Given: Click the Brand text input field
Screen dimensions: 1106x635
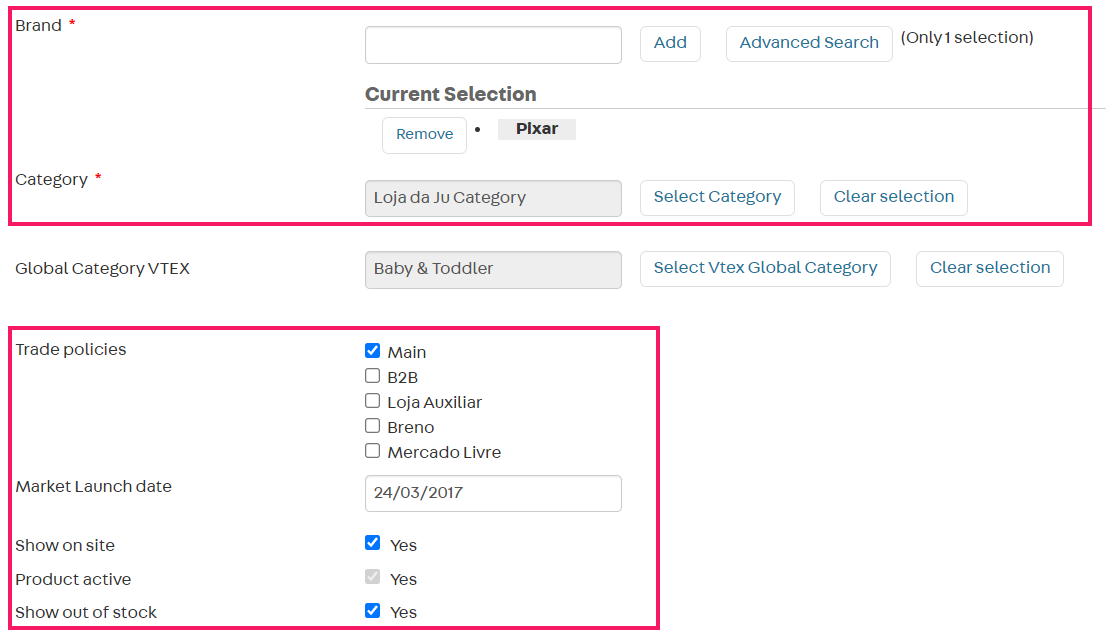Looking at the screenshot, I should [493, 45].
